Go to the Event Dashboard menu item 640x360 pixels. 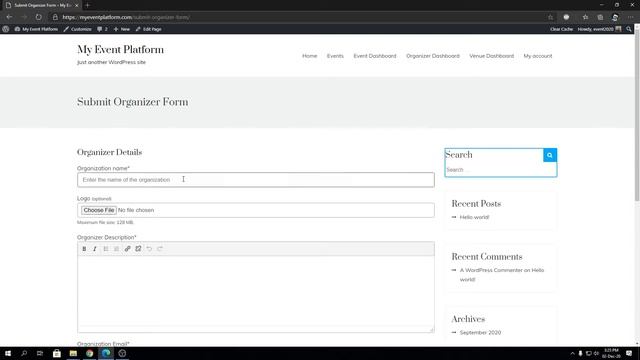pyautogui.click(x=375, y=56)
